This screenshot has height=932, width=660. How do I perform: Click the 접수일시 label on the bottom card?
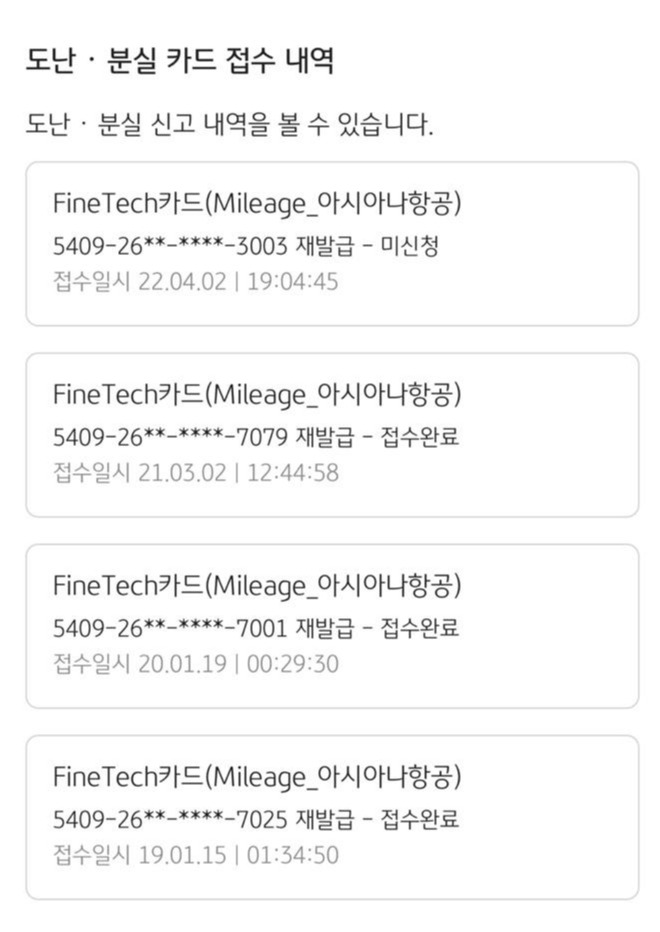pyautogui.click(x=88, y=855)
